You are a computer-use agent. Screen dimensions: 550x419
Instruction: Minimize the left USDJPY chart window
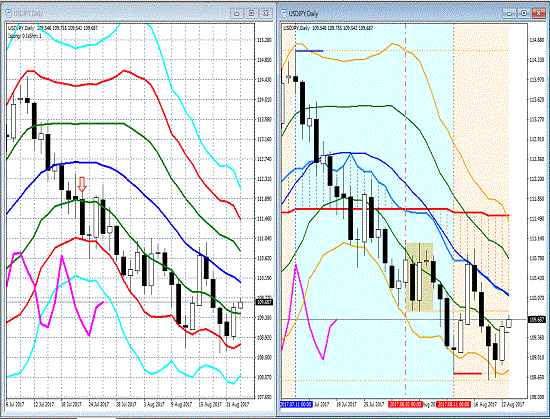point(236,13)
